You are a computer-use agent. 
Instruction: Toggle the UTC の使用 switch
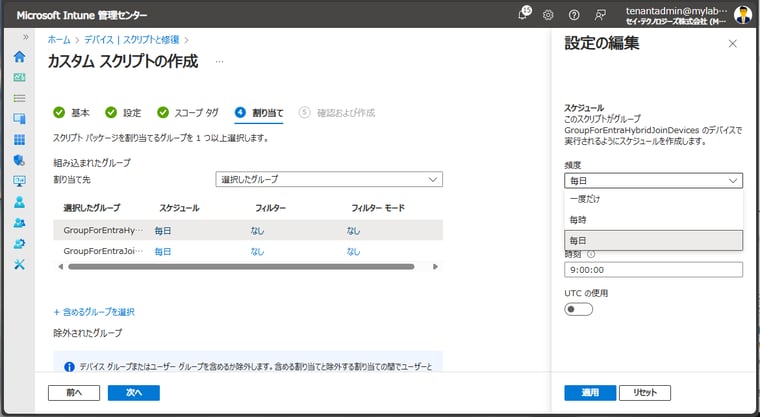point(578,309)
